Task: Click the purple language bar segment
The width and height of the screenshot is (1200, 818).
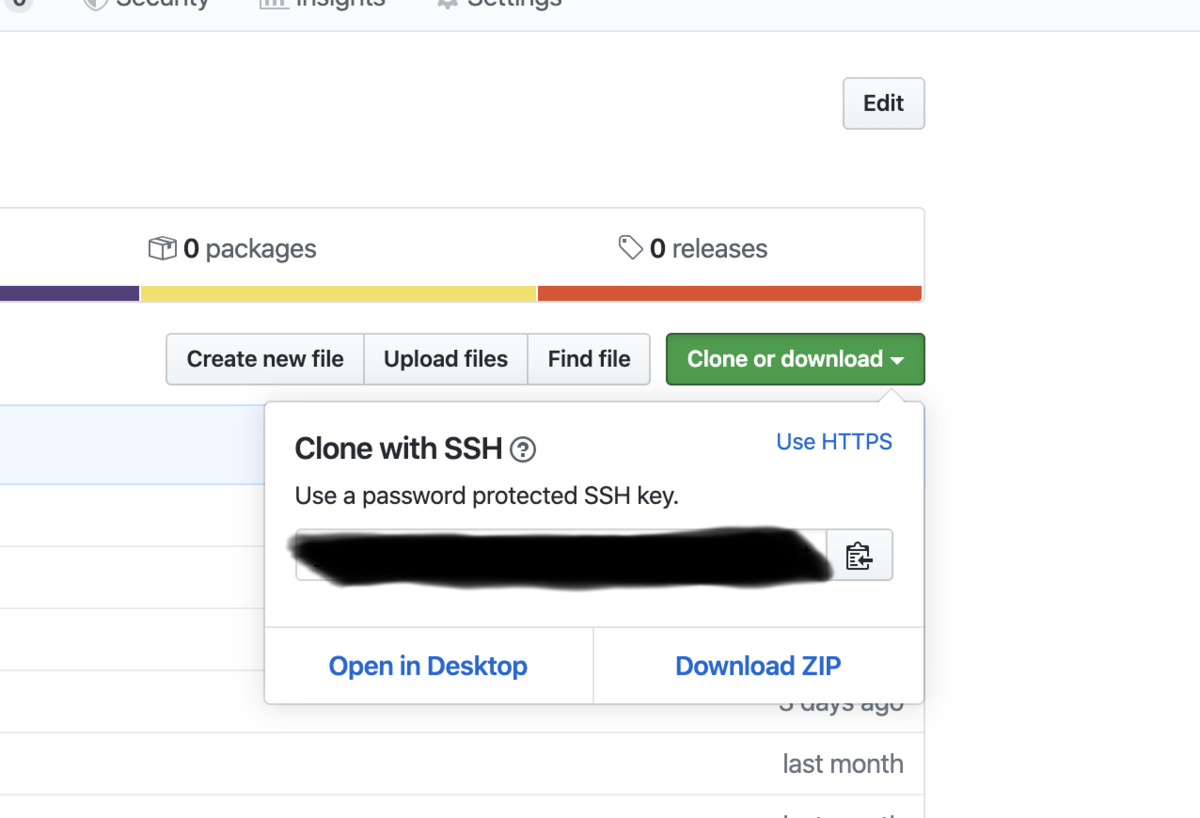Action: [68, 293]
